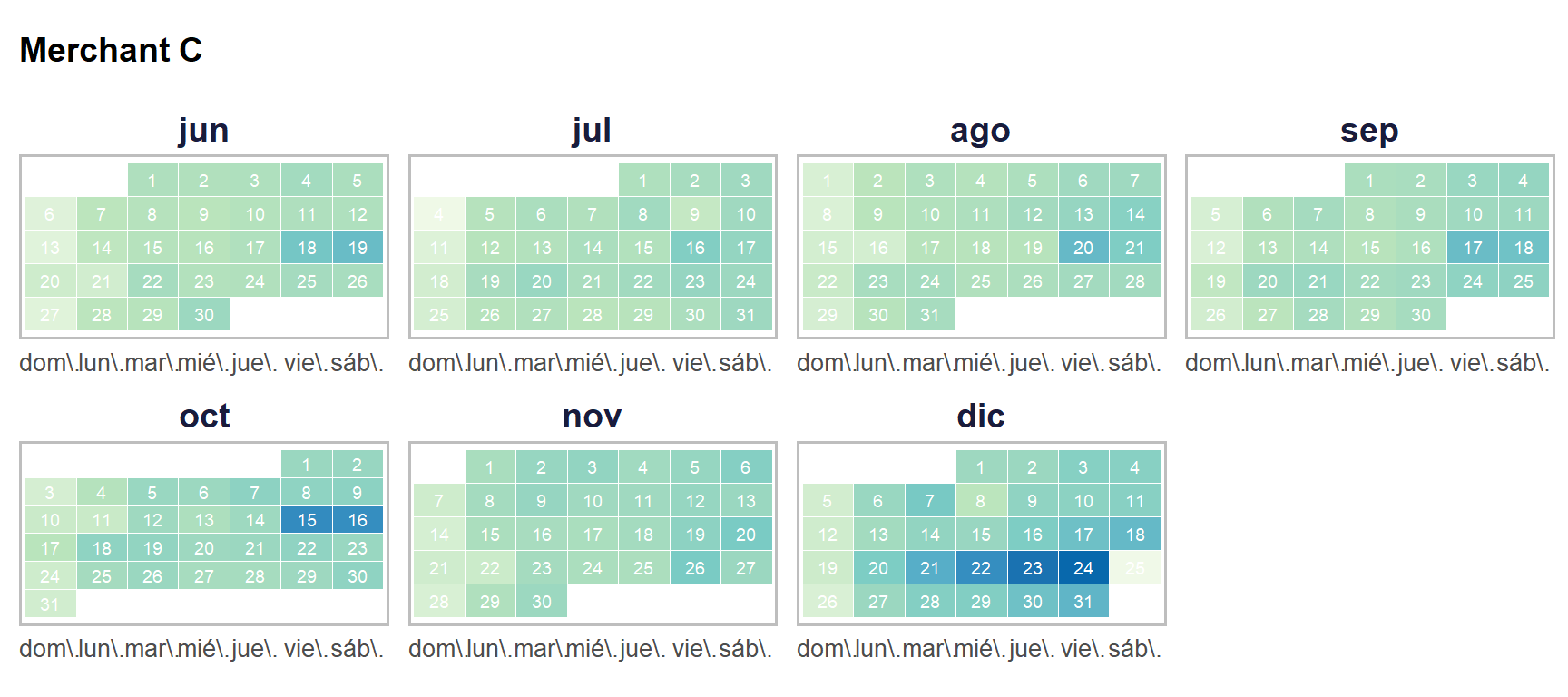Image resolution: width=1568 pixels, height=697 pixels.
Task: Click August 20 in the ago calendar
Action: click(x=1083, y=248)
